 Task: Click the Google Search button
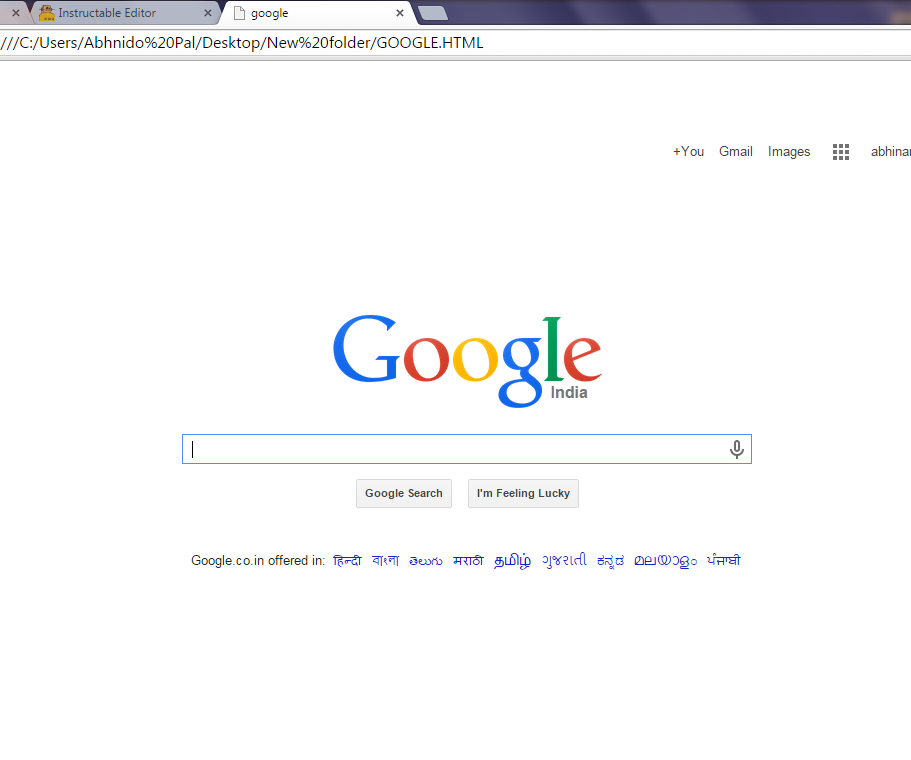click(404, 493)
